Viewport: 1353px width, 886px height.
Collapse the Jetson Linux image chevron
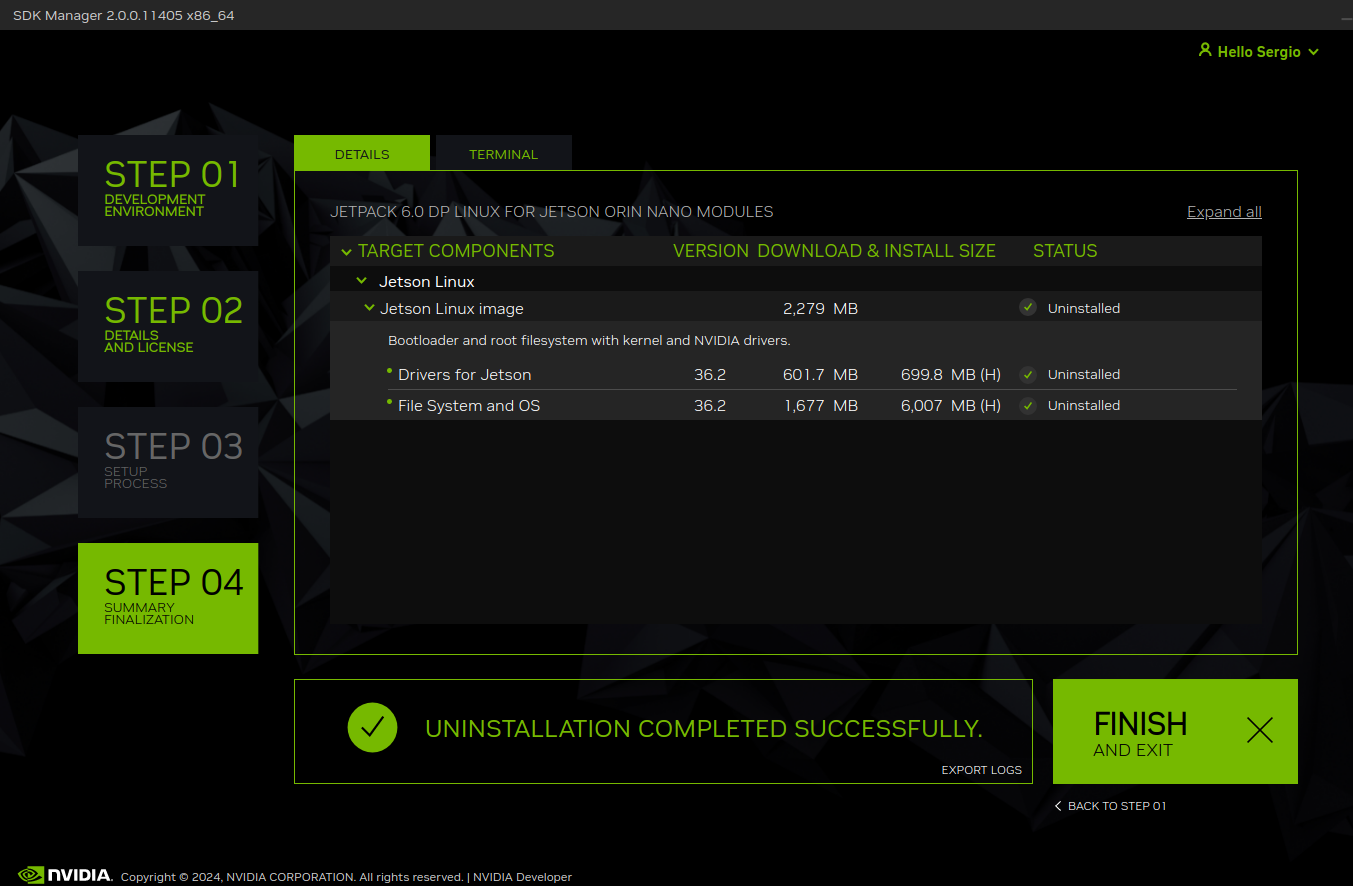[x=370, y=308]
